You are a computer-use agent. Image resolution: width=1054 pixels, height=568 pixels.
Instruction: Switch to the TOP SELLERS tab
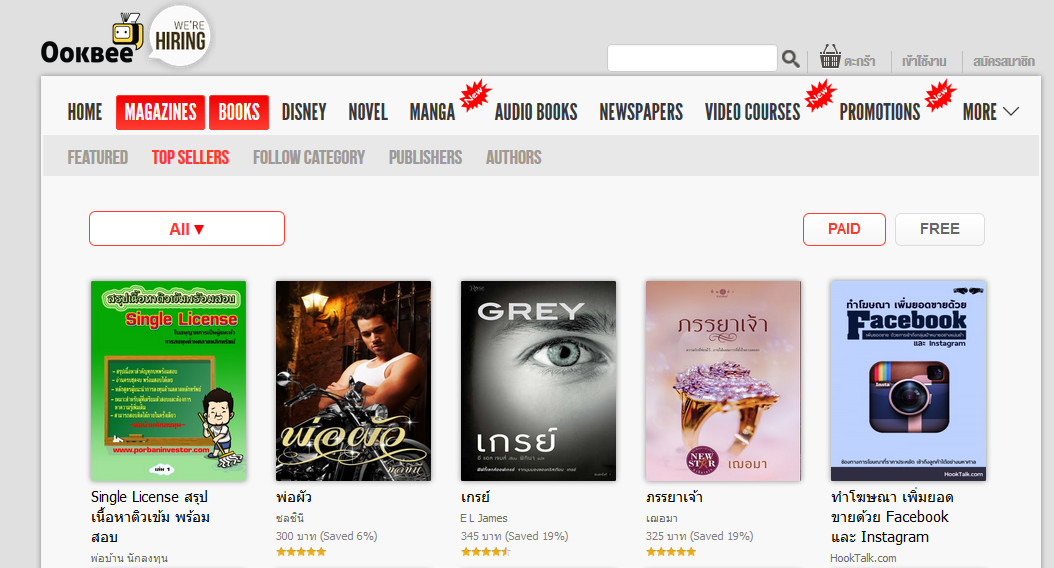tap(190, 157)
